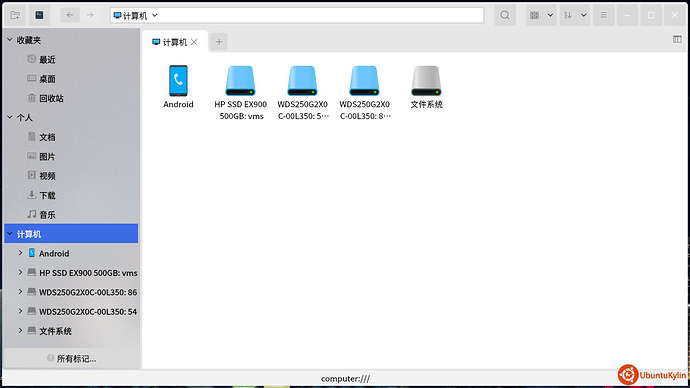Select the highlighted 计算机 sidebar row
This screenshot has height=388, width=690.
click(x=71, y=234)
